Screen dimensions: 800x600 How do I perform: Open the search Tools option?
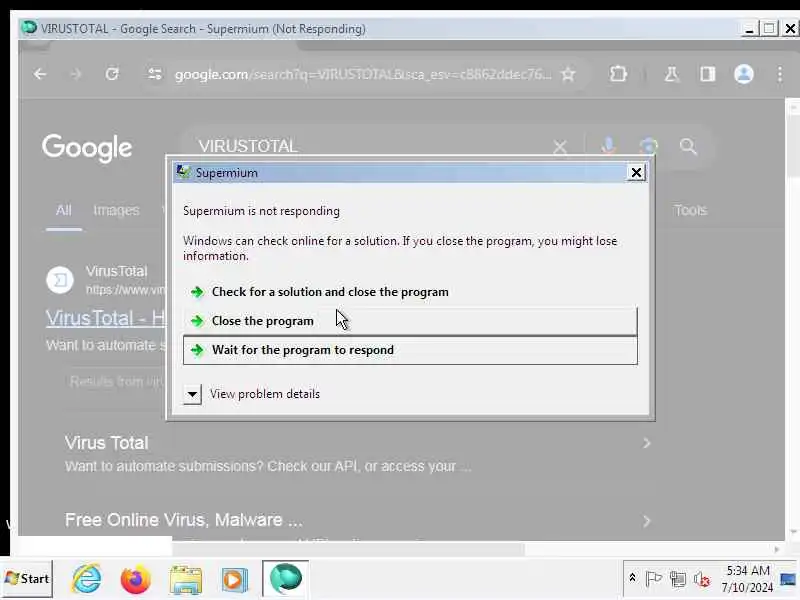(x=690, y=210)
